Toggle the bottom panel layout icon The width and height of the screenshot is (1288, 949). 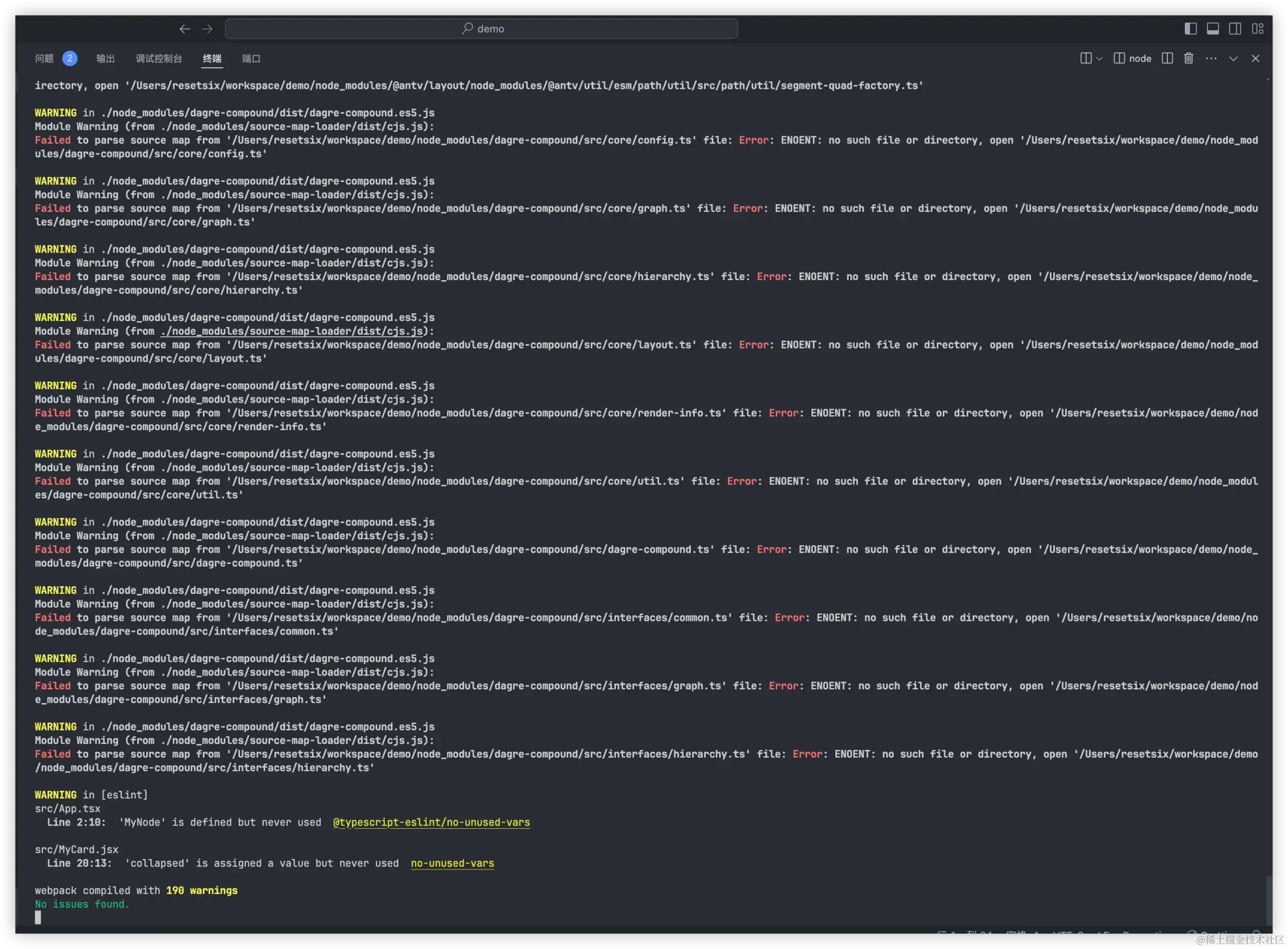click(1213, 29)
